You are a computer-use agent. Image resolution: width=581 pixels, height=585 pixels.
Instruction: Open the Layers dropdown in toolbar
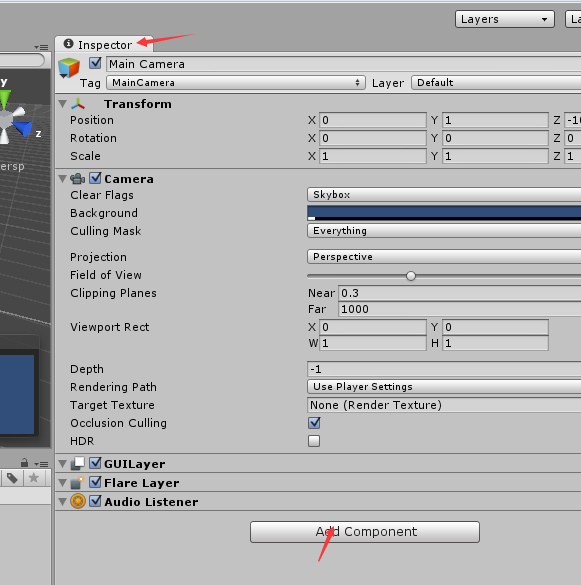505,19
